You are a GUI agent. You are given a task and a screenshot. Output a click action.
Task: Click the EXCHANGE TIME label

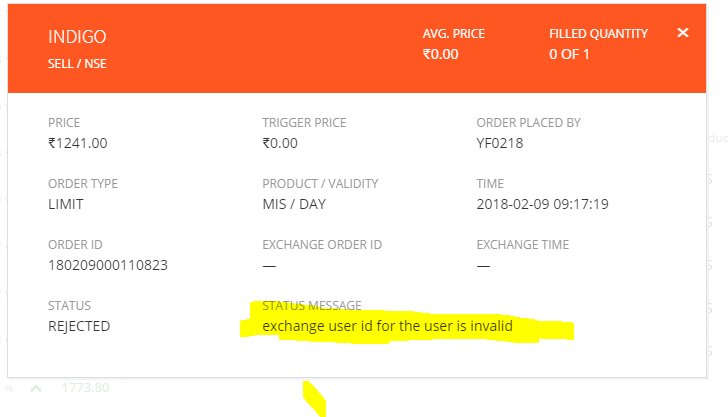522,245
